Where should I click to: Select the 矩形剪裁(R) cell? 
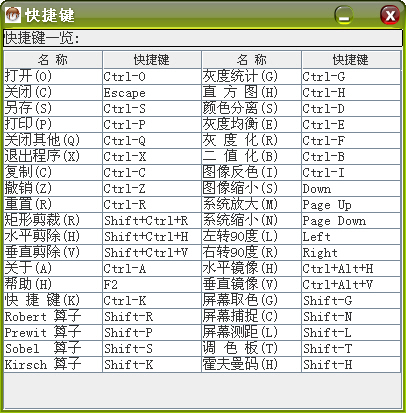click(53, 221)
